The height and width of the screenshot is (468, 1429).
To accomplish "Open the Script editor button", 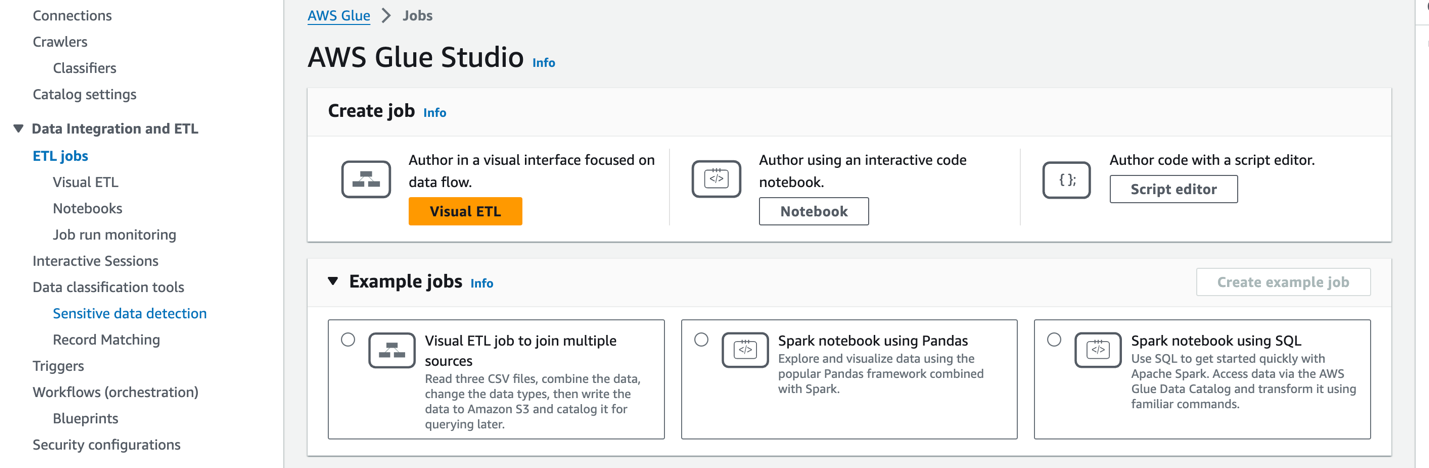I will (1173, 189).
